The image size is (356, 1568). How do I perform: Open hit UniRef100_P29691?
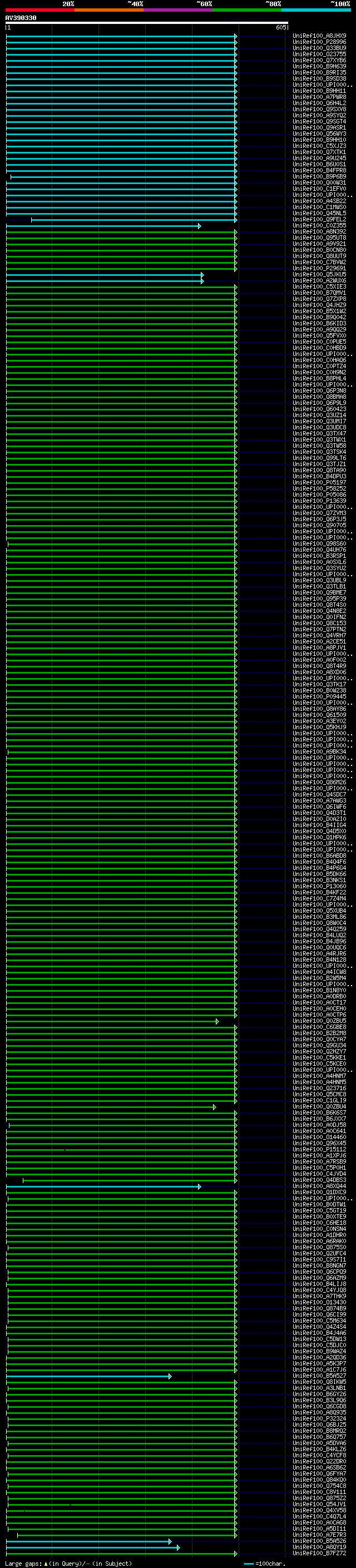[x=319, y=268]
